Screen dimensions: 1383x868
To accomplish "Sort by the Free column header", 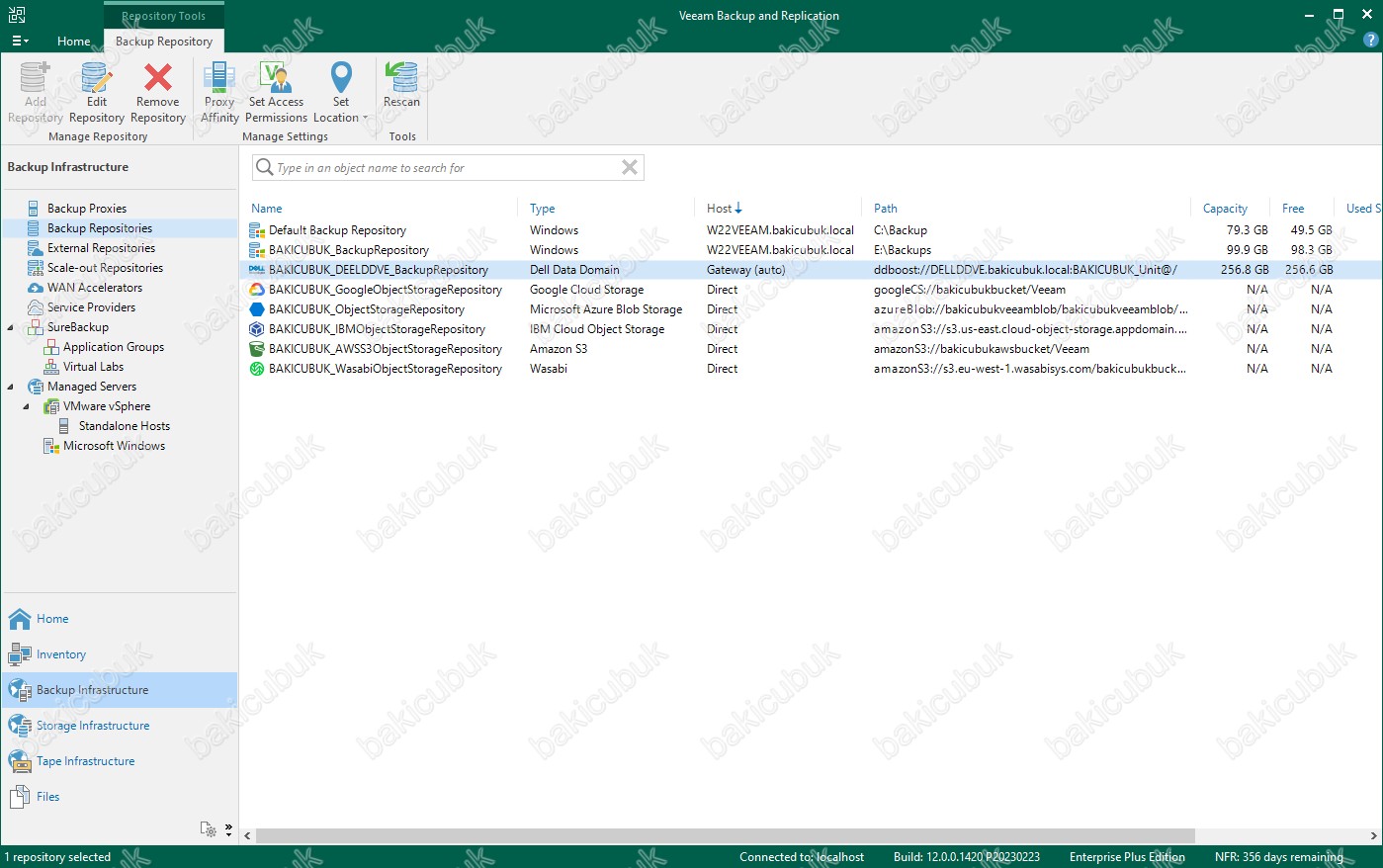I will (x=1293, y=209).
